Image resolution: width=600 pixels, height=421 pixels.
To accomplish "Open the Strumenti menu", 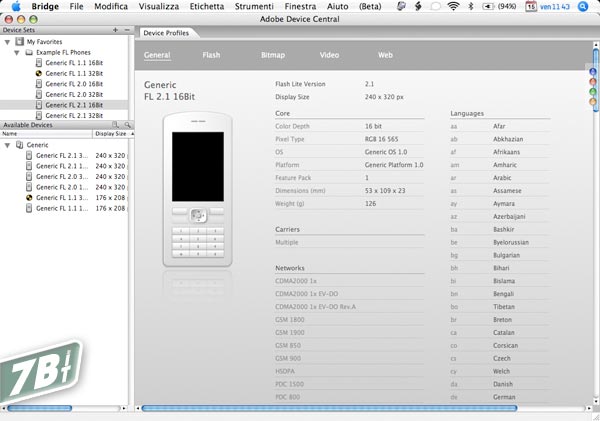I will pos(254,7).
